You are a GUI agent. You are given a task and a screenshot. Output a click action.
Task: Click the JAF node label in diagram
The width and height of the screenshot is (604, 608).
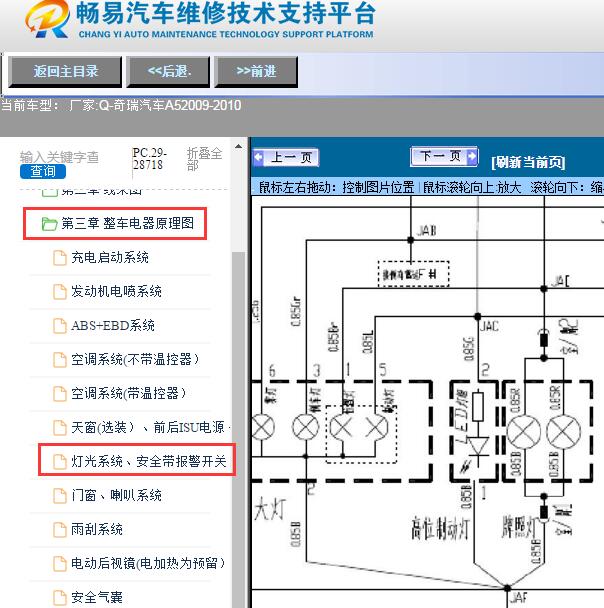[520, 598]
